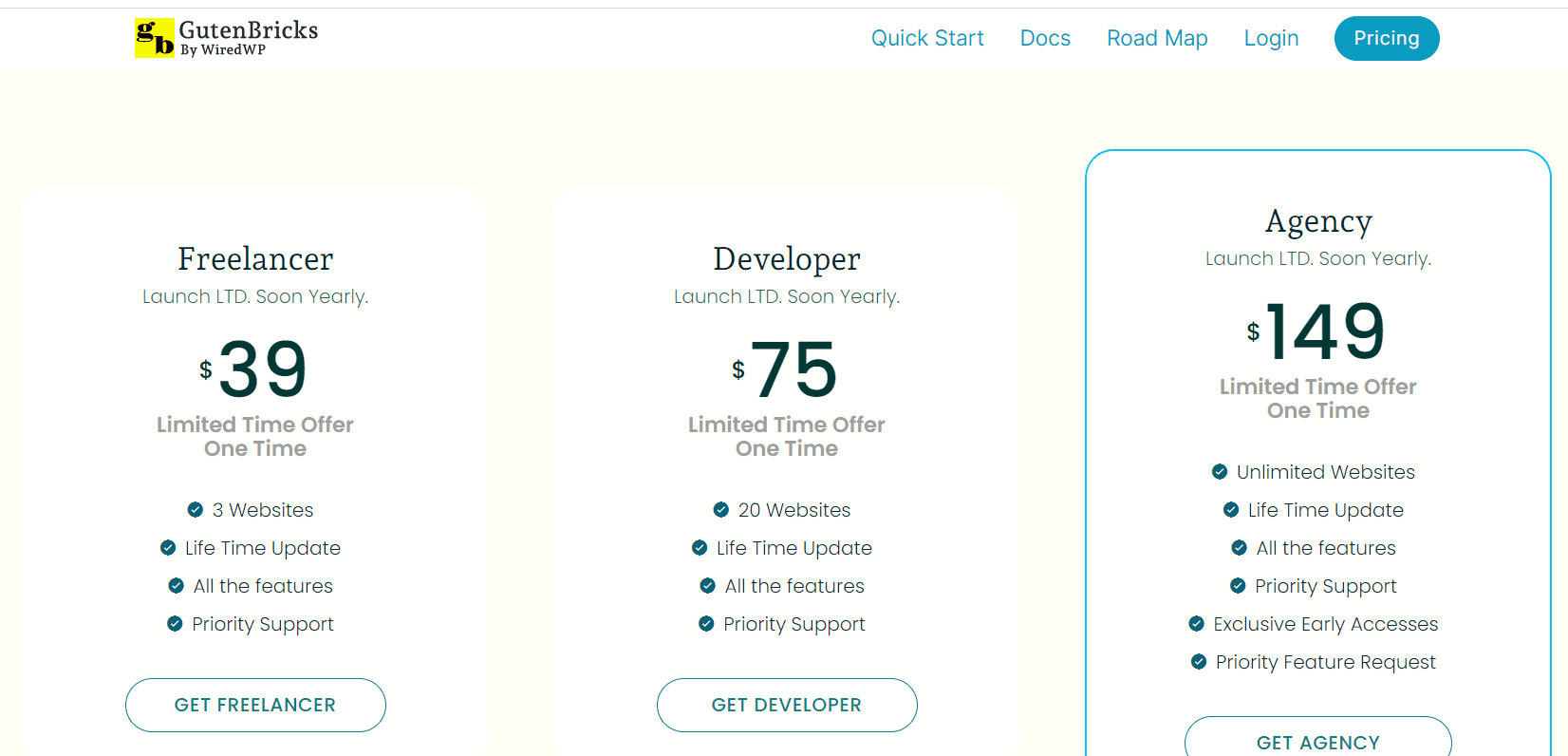The width and height of the screenshot is (1568, 756).
Task: Go to Docs in navigation
Action: pyautogui.click(x=1045, y=38)
